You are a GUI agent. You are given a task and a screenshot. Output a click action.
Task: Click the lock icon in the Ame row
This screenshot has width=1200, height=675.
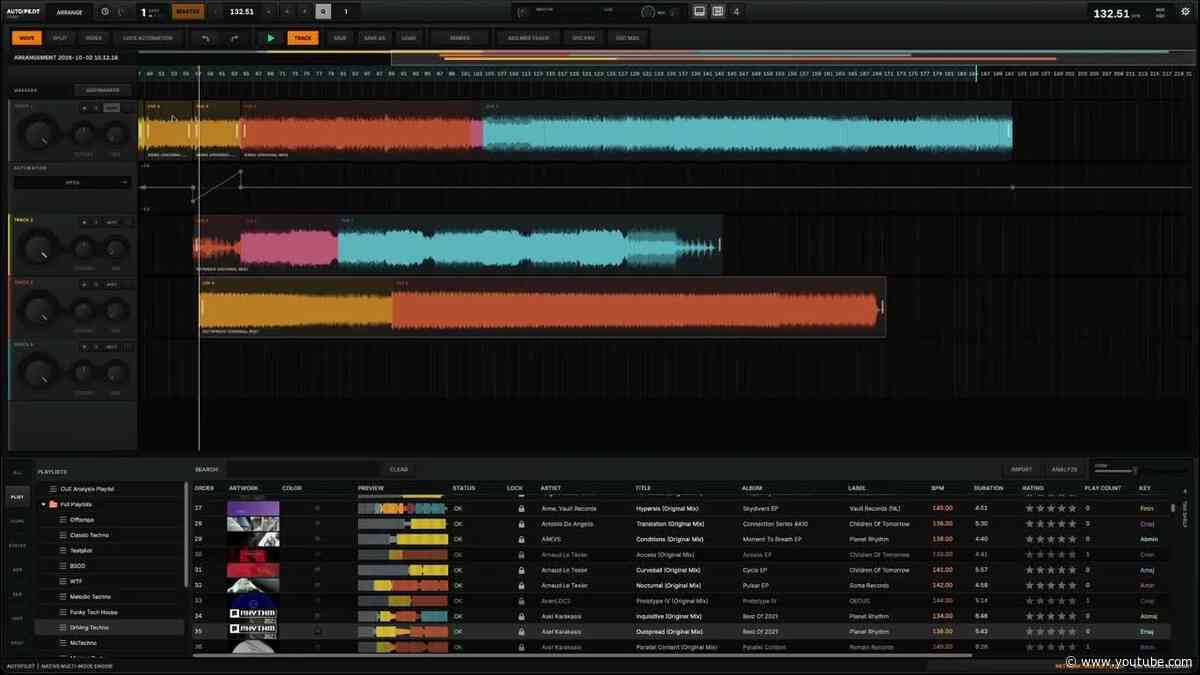pyautogui.click(x=521, y=509)
